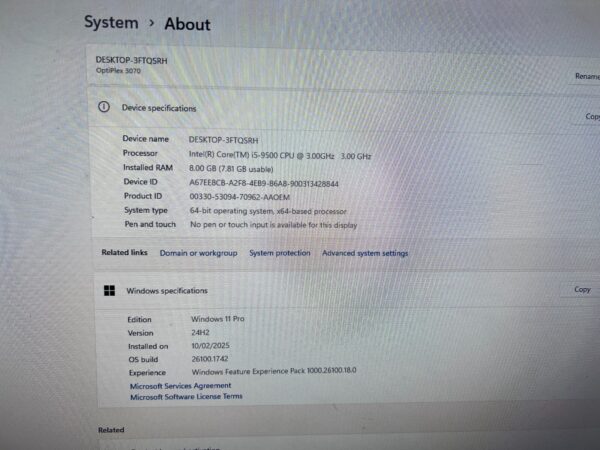The image size is (600, 450).
Task: Click the About page title
Action: pyautogui.click(x=188, y=24)
